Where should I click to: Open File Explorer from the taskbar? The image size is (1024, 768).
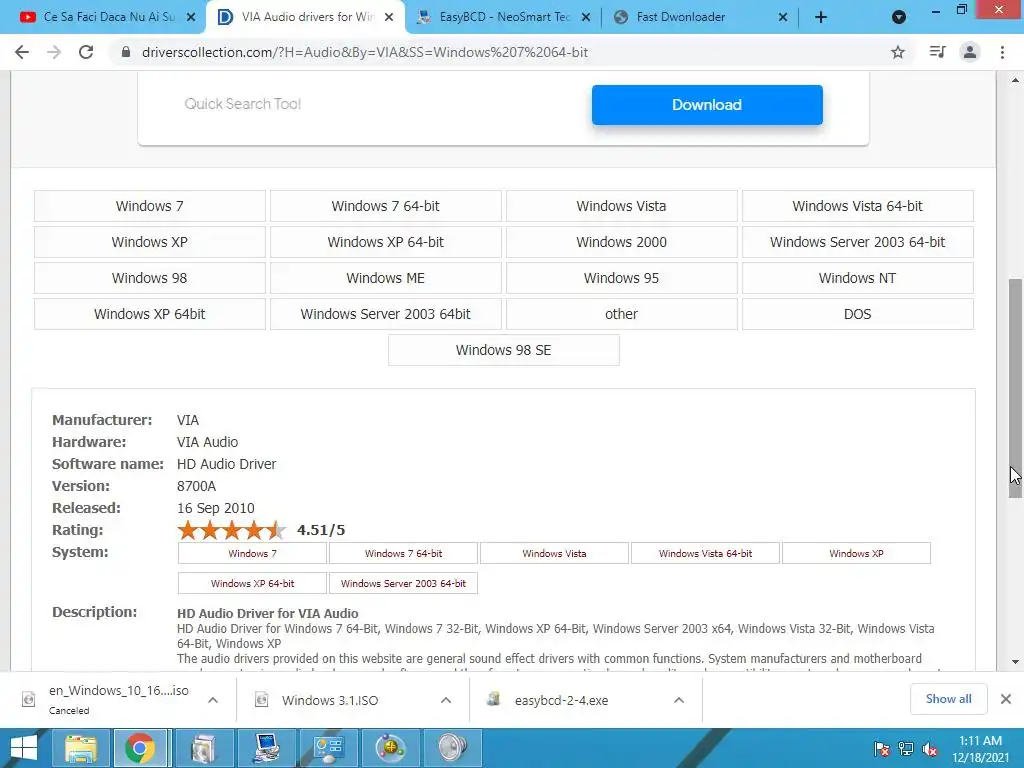click(80, 748)
